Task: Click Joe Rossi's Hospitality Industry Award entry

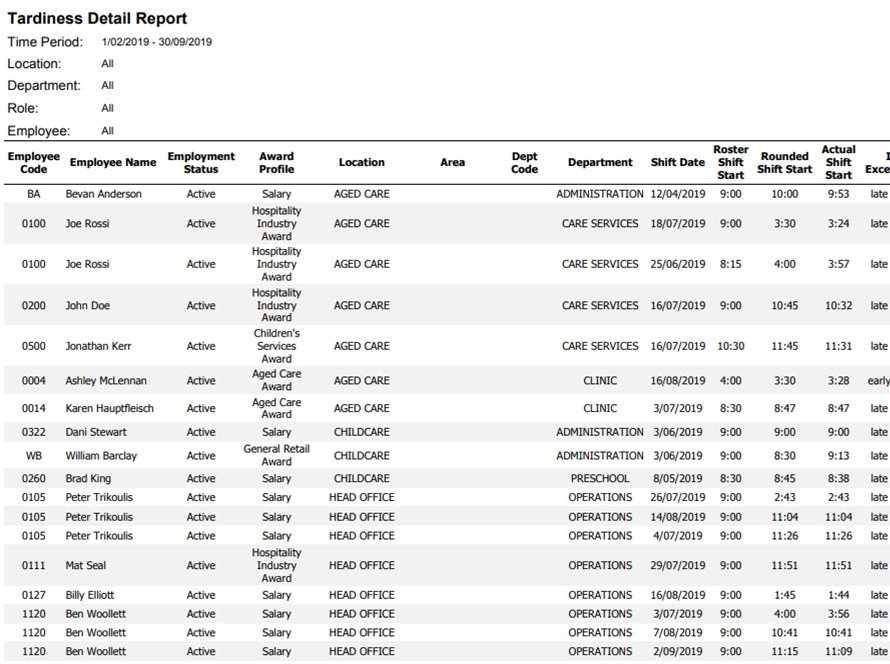Action: click(277, 223)
